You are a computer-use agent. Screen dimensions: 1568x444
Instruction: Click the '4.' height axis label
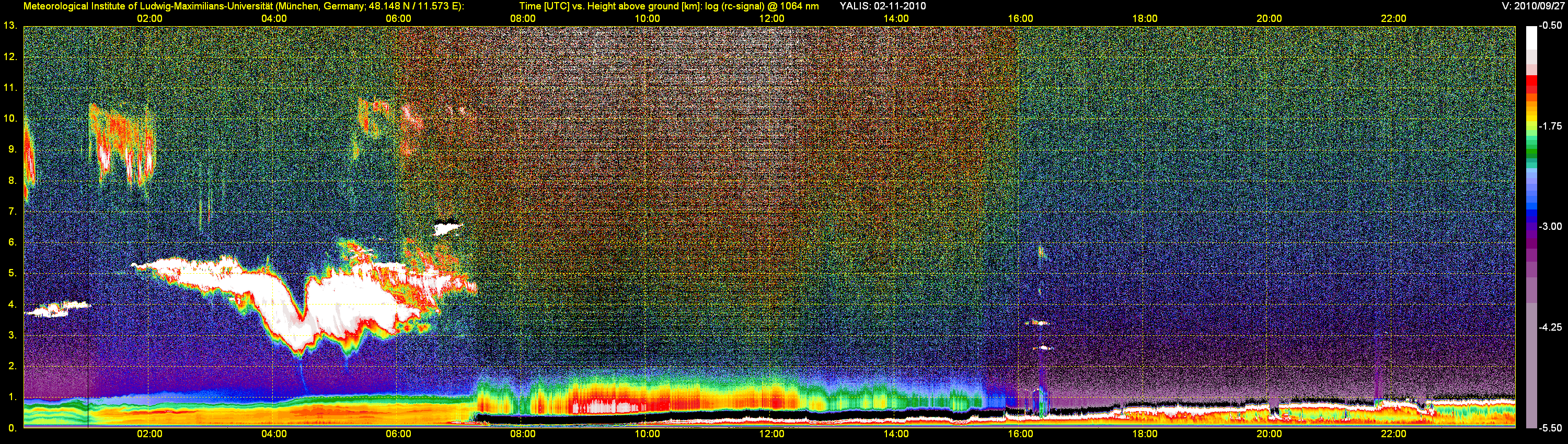tap(12, 304)
